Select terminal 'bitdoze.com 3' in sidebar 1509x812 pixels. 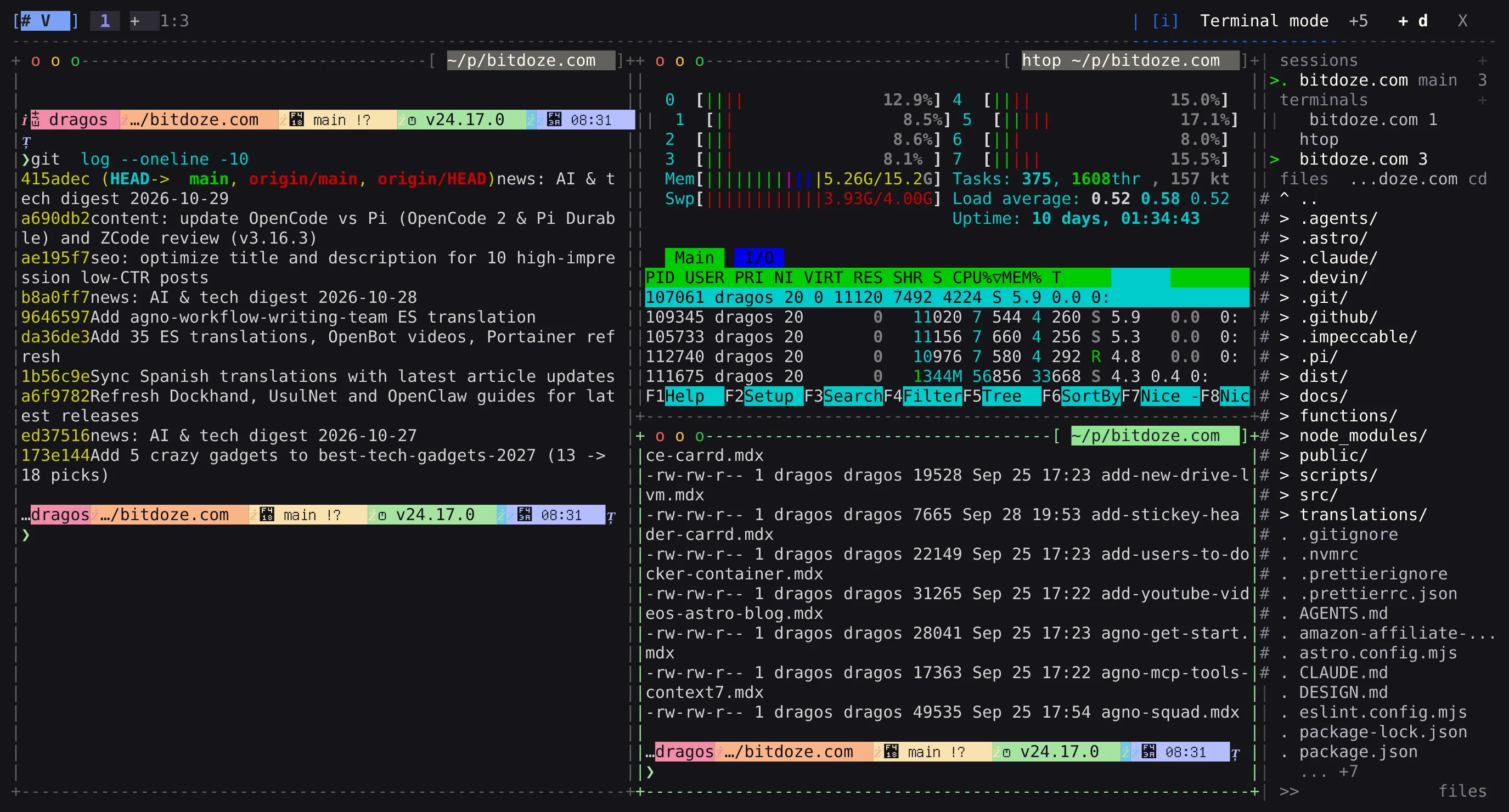pos(1362,159)
